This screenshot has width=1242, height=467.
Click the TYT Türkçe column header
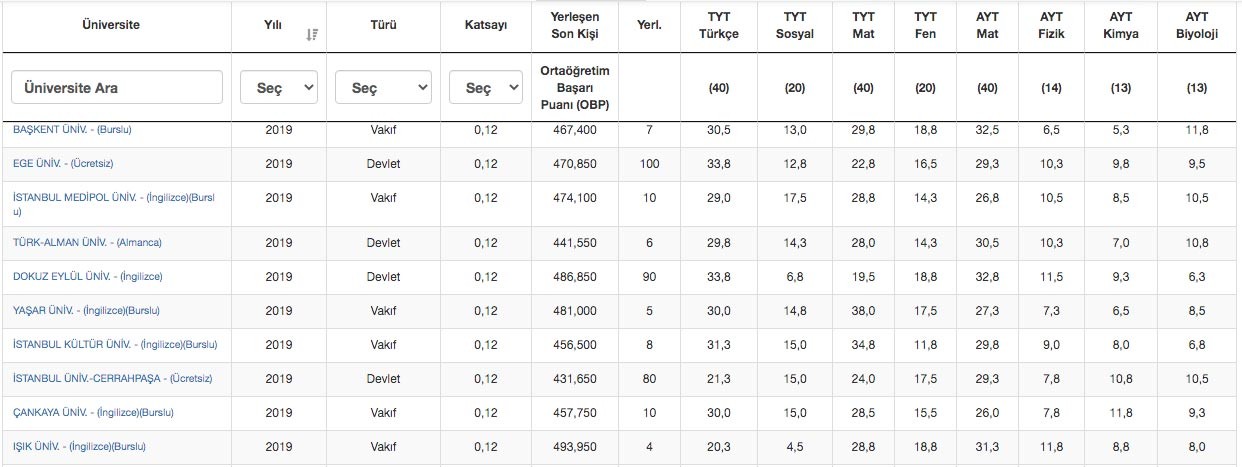(717, 25)
